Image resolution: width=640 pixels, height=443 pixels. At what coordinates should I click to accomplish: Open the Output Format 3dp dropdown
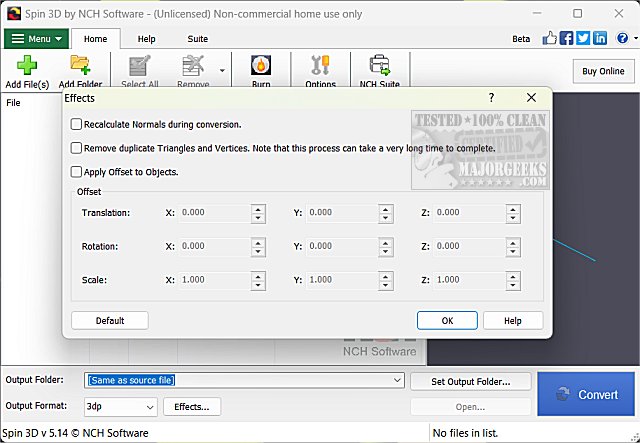tap(150, 407)
